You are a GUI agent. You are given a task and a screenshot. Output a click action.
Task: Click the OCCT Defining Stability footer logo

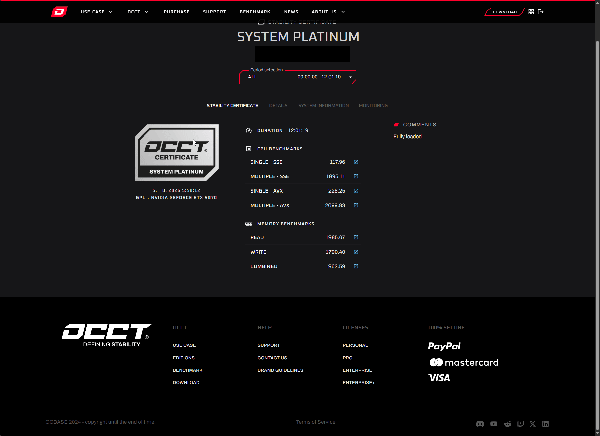(x=107, y=335)
